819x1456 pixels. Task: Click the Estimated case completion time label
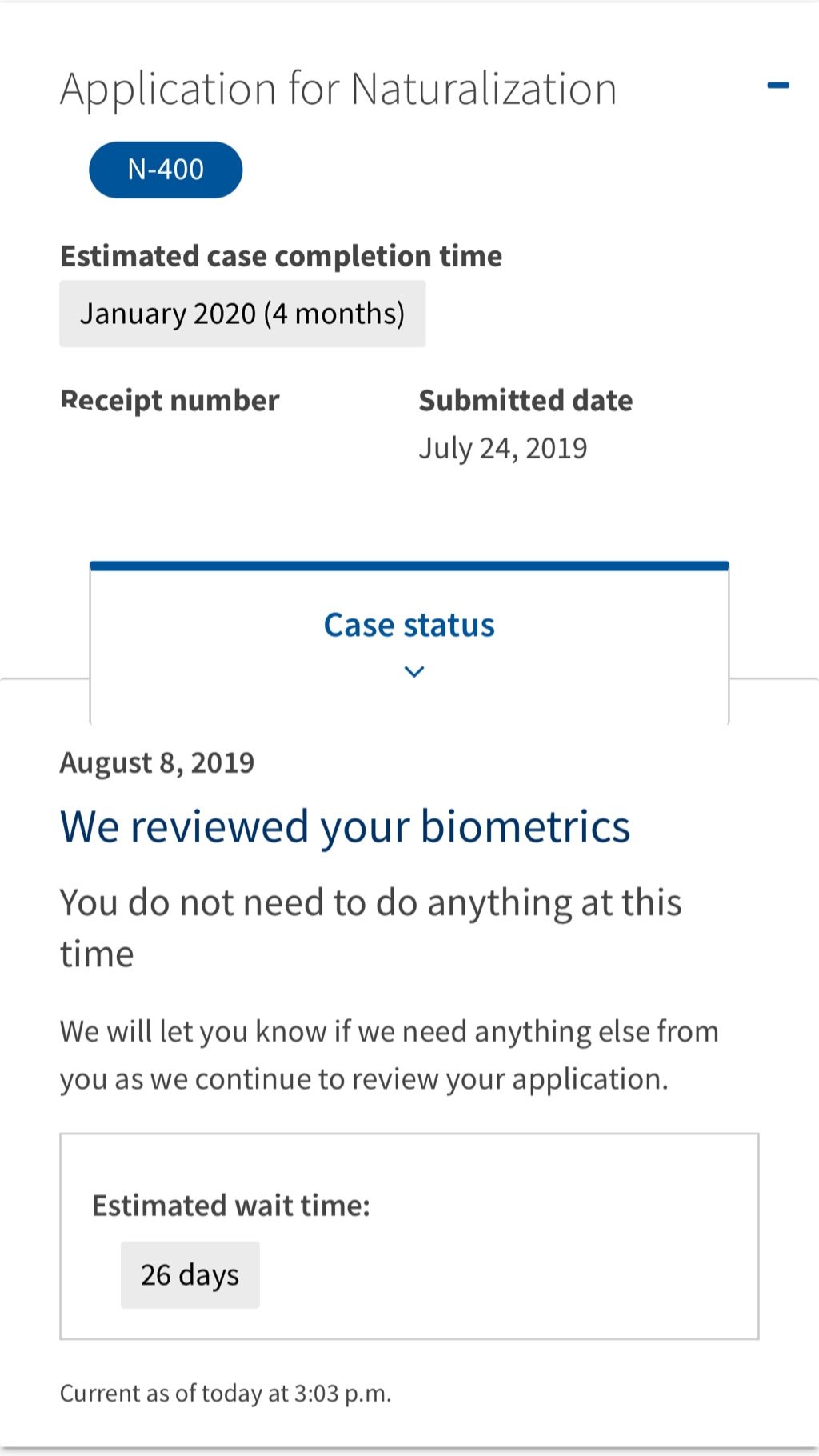pyautogui.click(x=282, y=256)
